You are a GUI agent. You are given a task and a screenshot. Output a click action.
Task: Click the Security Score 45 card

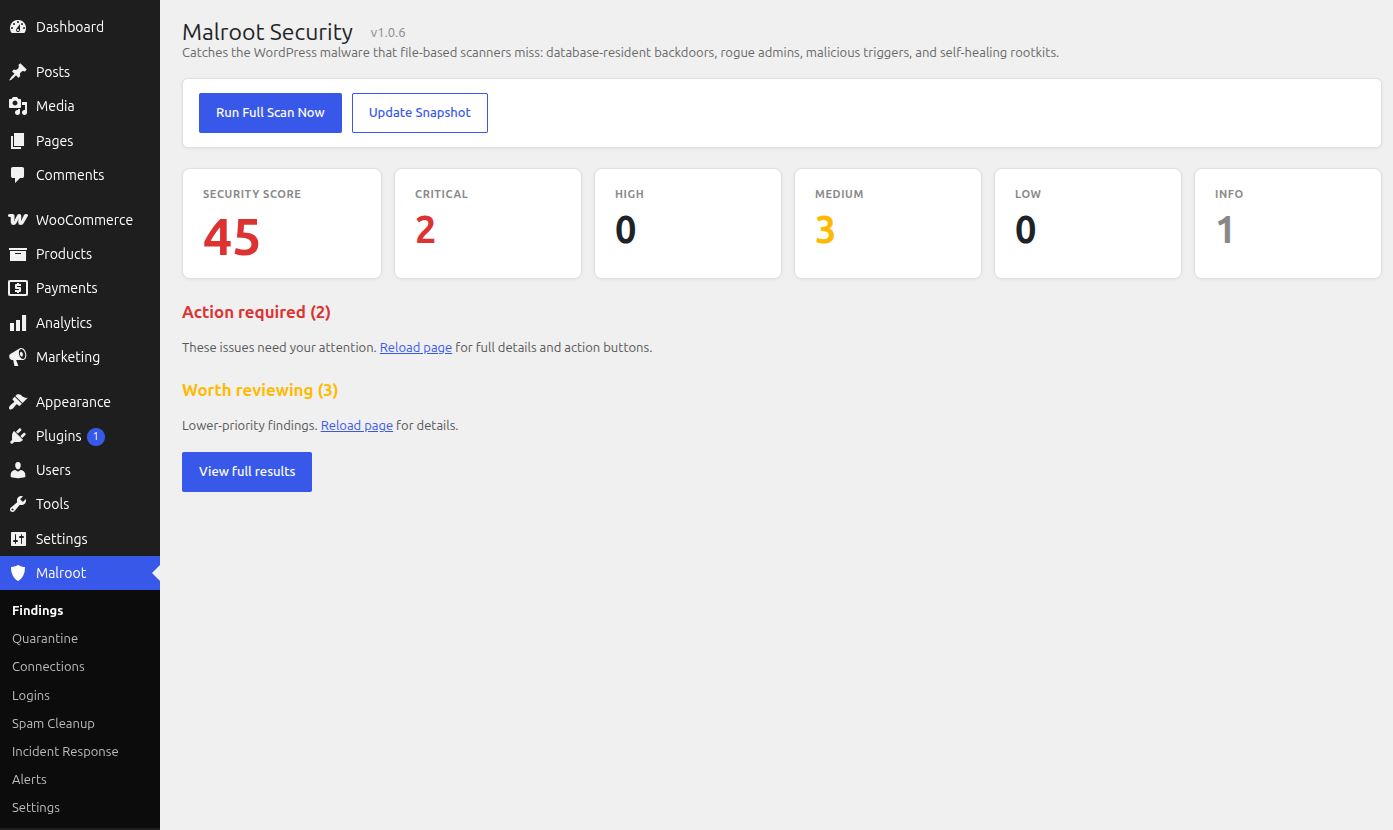(x=282, y=223)
